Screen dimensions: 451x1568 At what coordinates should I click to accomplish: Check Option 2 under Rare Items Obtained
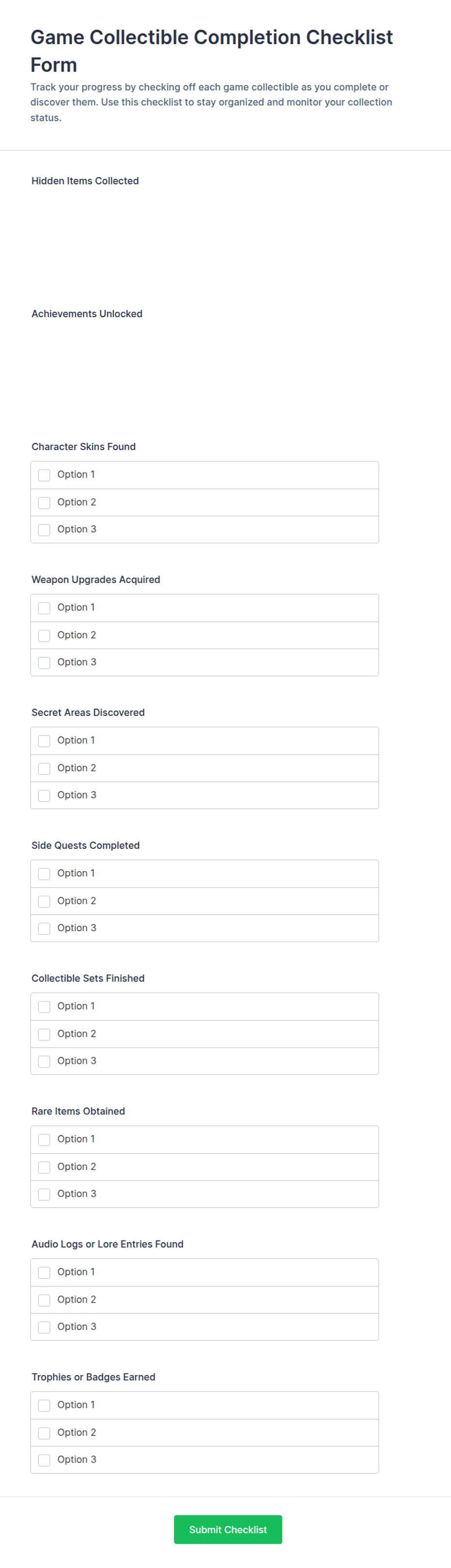pos(44,1167)
